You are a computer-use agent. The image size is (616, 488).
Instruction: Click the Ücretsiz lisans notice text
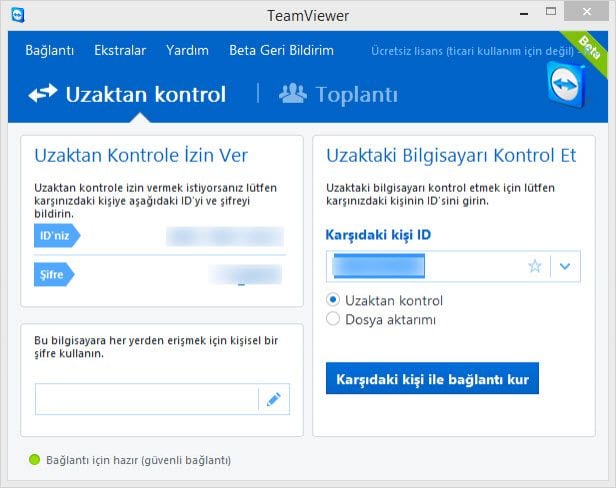point(472,51)
